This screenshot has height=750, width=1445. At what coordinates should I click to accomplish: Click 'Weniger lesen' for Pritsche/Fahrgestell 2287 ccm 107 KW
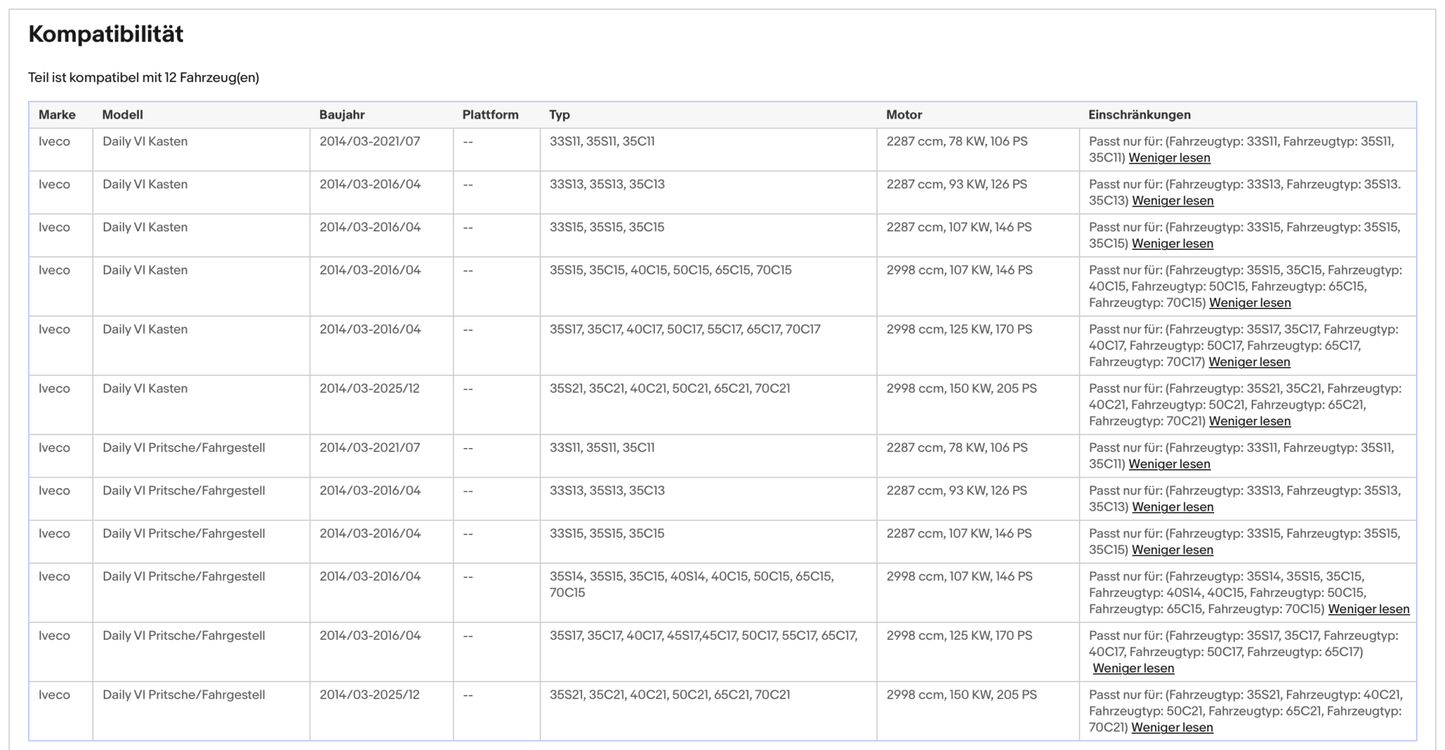(x=1172, y=550)
